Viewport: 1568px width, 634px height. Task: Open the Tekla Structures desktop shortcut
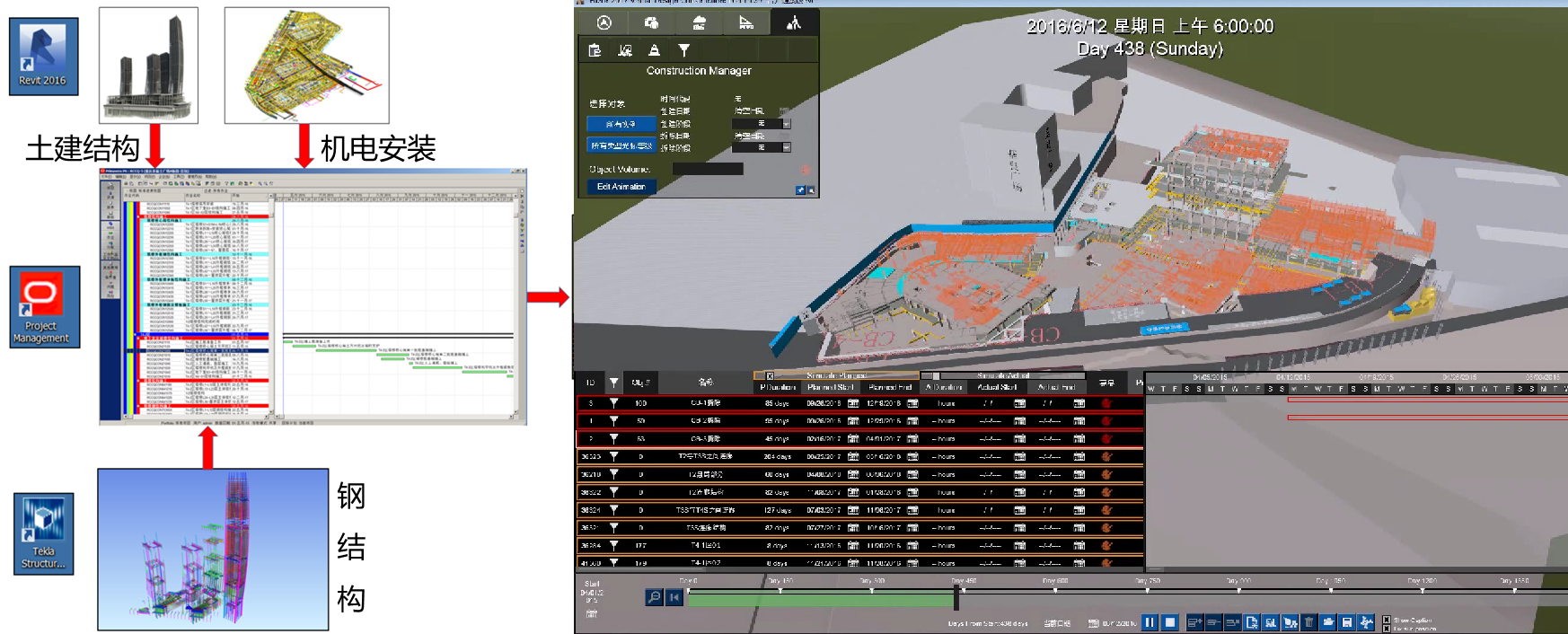[43, 533]
